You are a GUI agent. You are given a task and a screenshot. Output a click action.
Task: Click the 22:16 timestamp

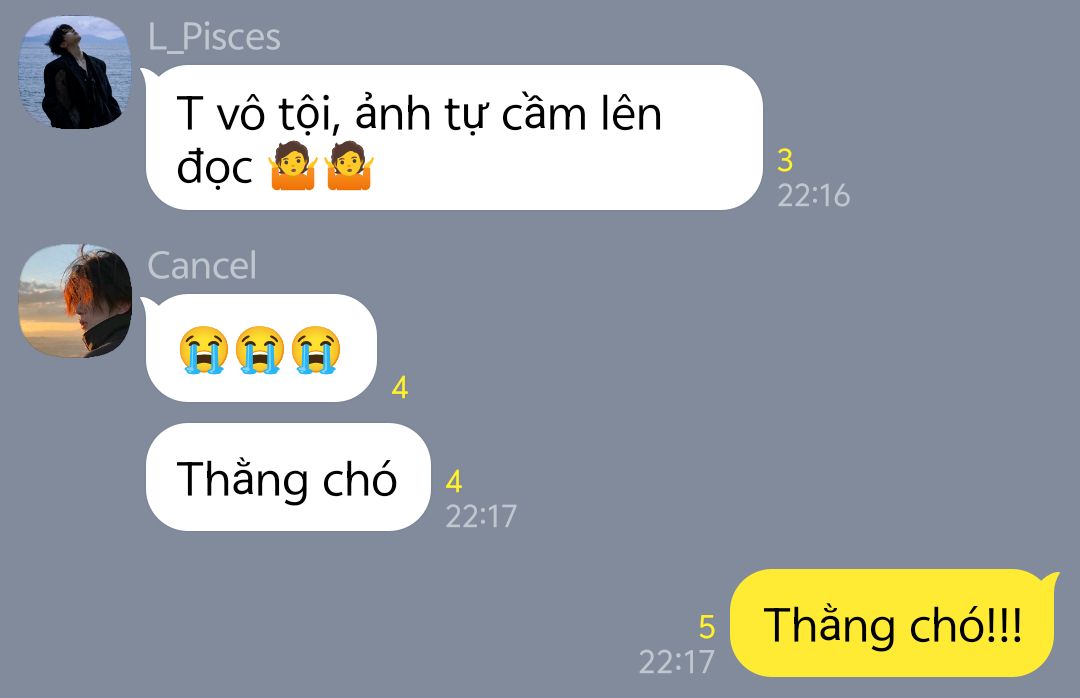813,196
